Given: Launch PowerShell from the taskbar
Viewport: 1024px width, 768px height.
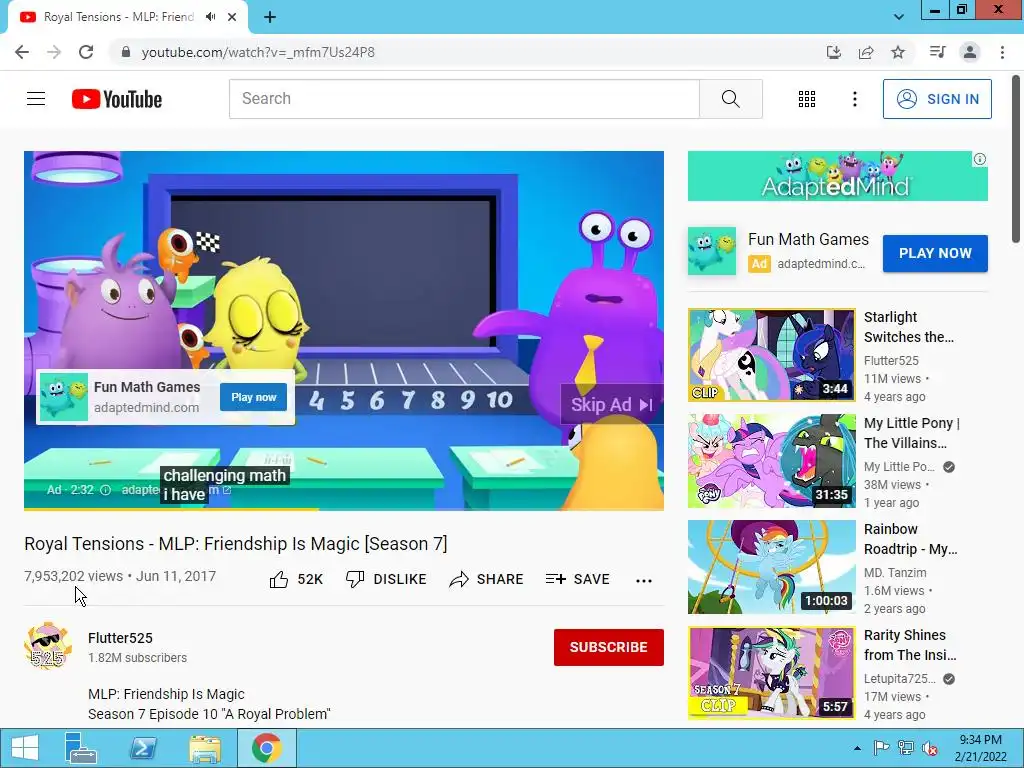Looking at the screenshot, I should pyautogui.click(x=143, y=748).
